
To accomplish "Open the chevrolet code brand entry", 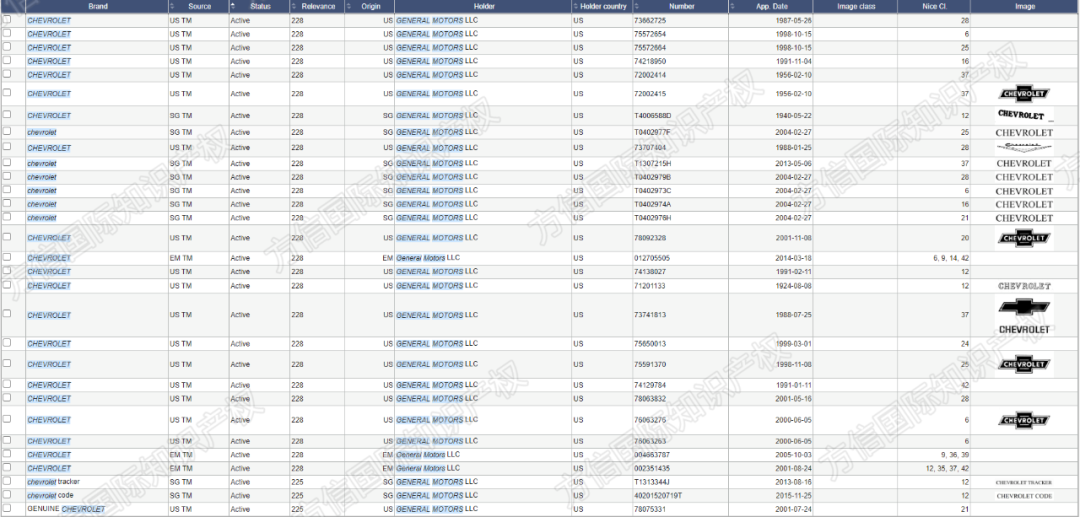I will point(50,495).
